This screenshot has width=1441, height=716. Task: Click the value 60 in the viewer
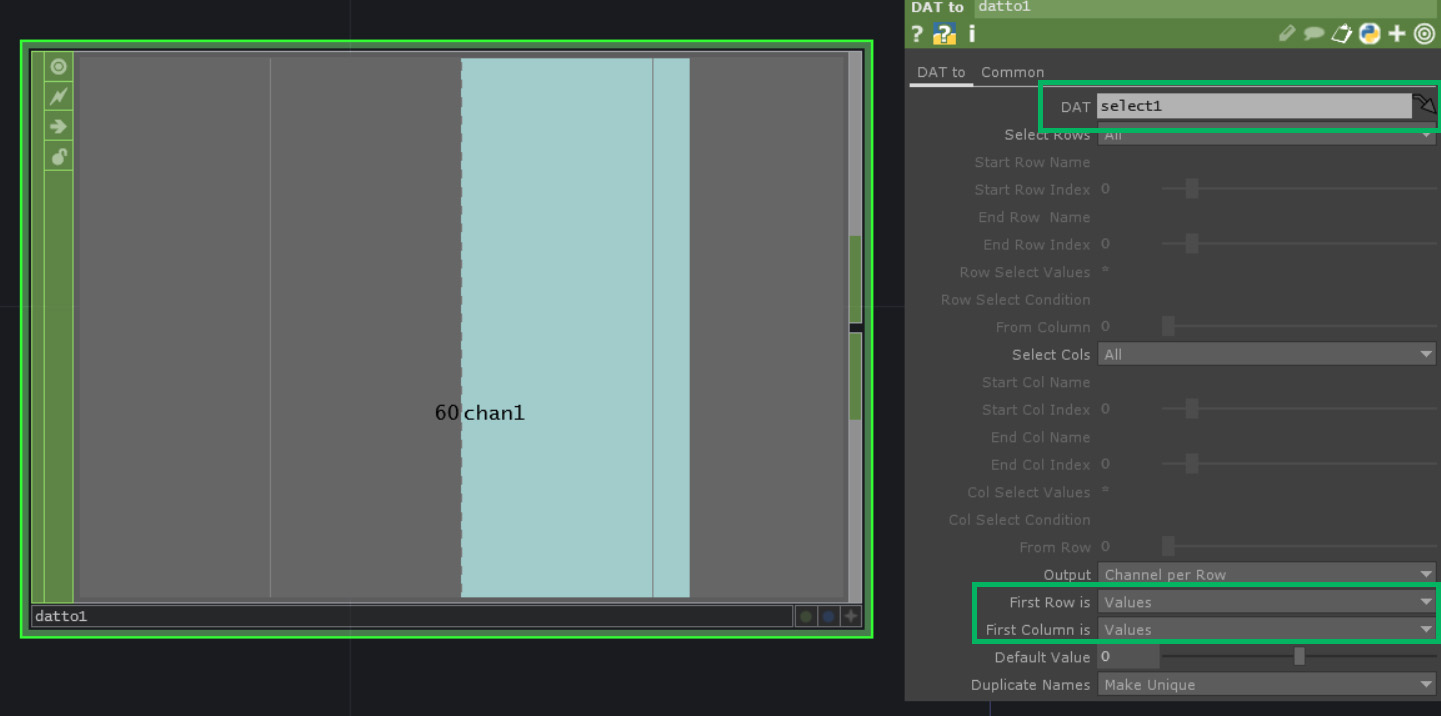pyautogui.click(x=446, y=412)
